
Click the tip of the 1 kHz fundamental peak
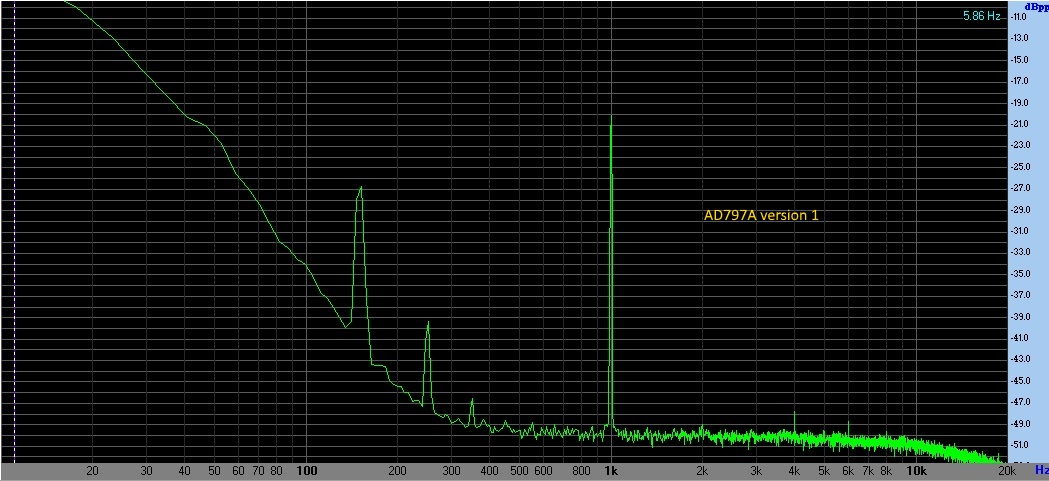click(611, 118)
